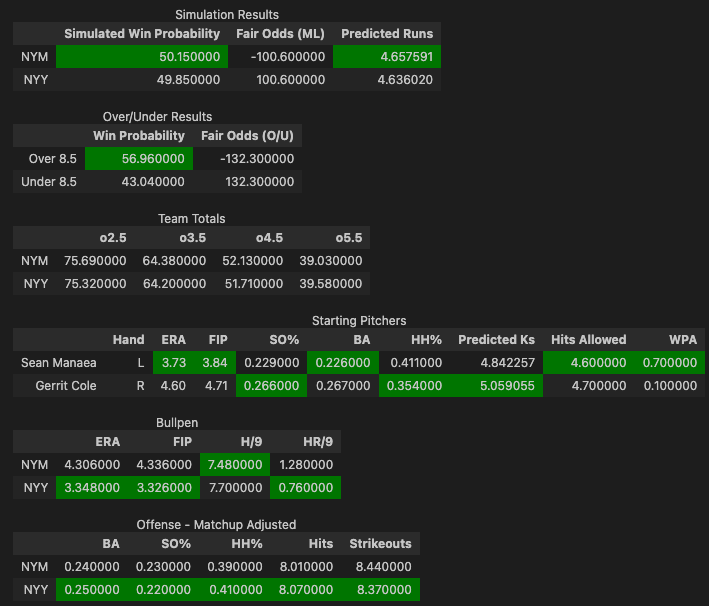Select NYM o5.5 value 39.030000

331,261
